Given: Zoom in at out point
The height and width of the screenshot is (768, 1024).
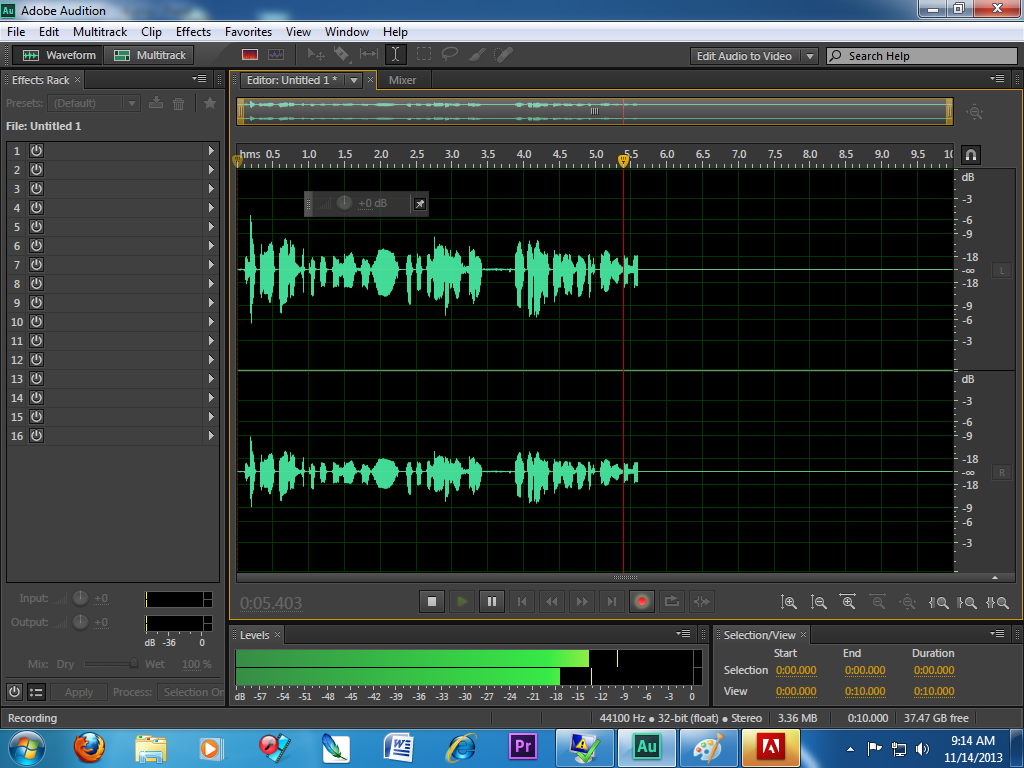Looking at the screenshot, I should point(967,603).
